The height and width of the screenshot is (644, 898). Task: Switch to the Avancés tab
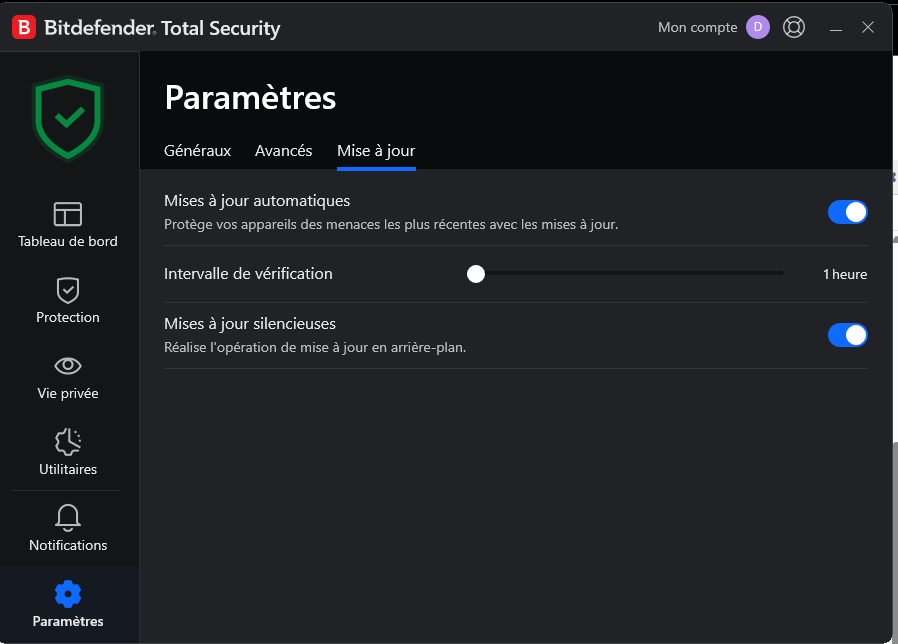(x=283, y=151)
